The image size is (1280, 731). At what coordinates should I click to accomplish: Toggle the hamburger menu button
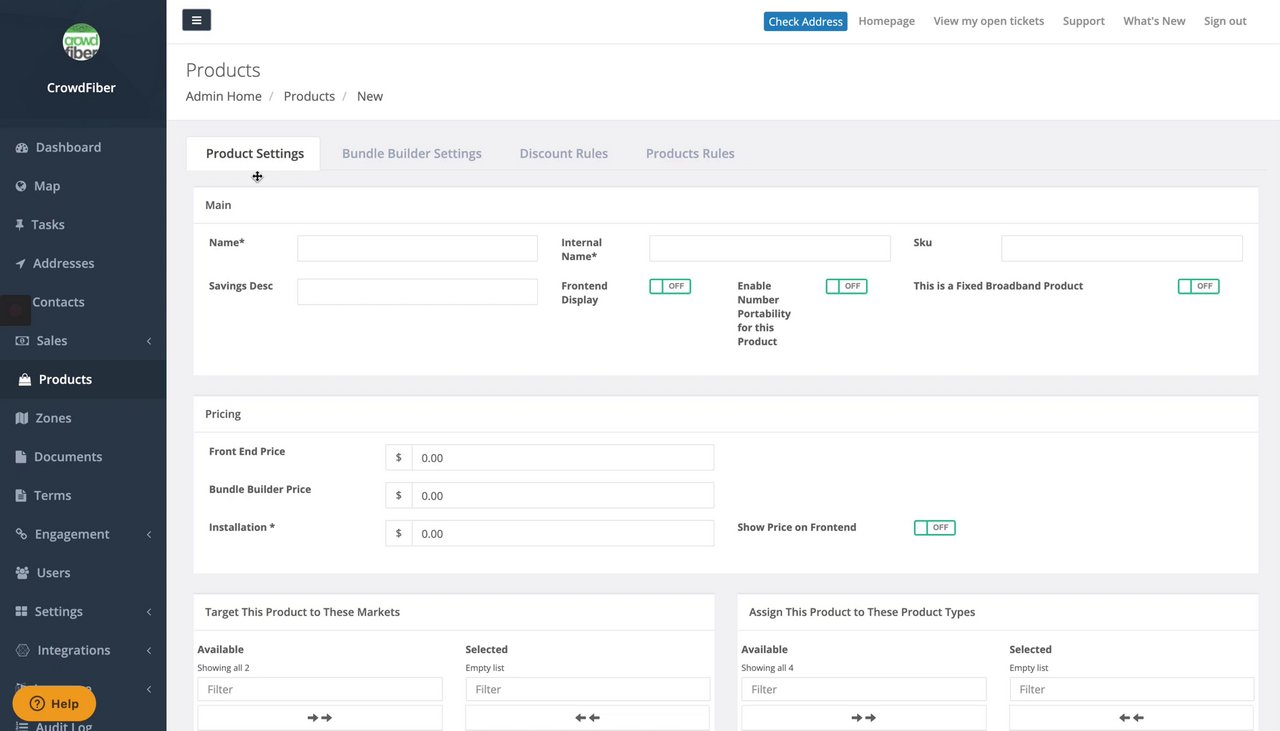pyautogui.click(x=196, y=20)
